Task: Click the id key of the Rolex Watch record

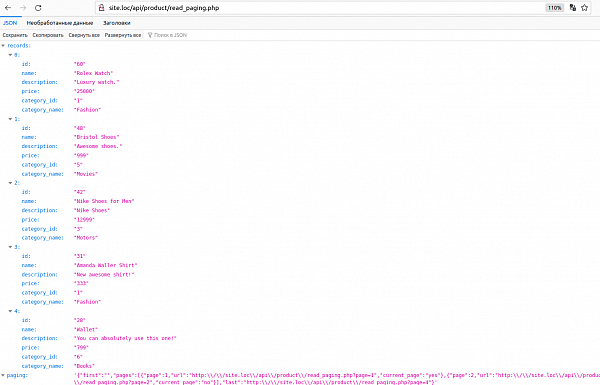Action: coord(26,64)
